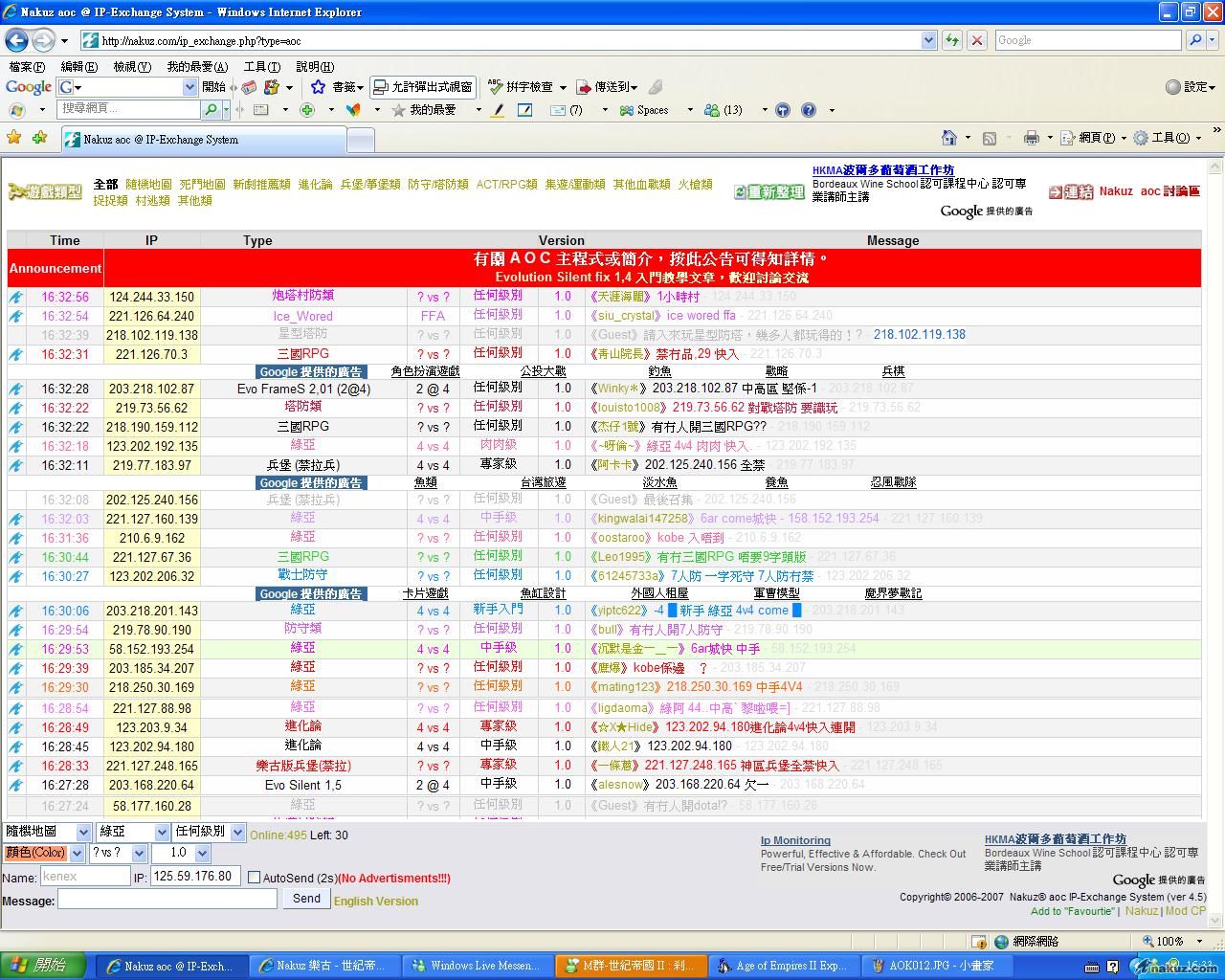This screenshot has height=980, width=1225.
Task: Click the contacts icon showing (13)
Action: [711, 110]
